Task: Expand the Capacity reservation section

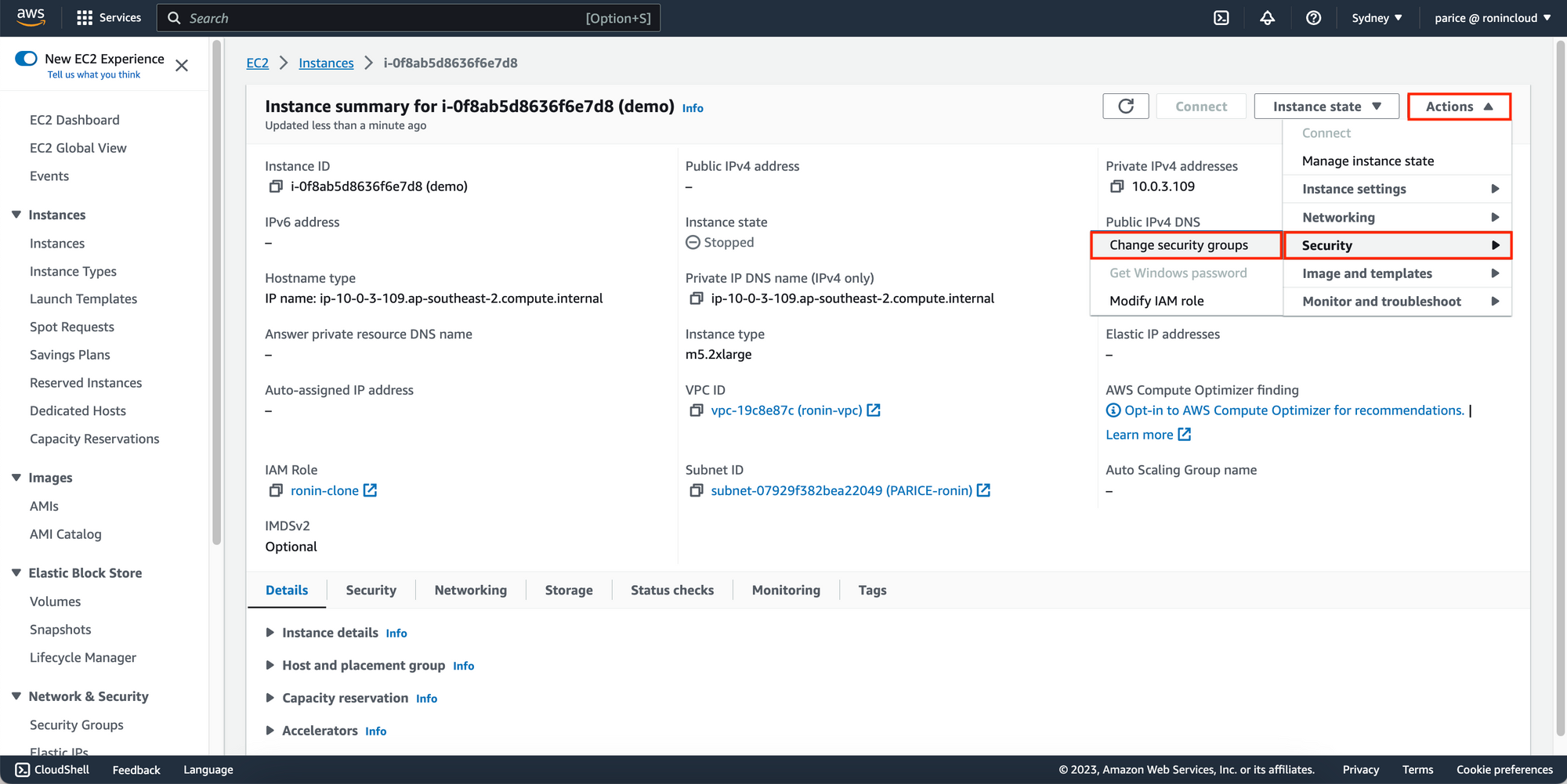Action: pos(270,698)
